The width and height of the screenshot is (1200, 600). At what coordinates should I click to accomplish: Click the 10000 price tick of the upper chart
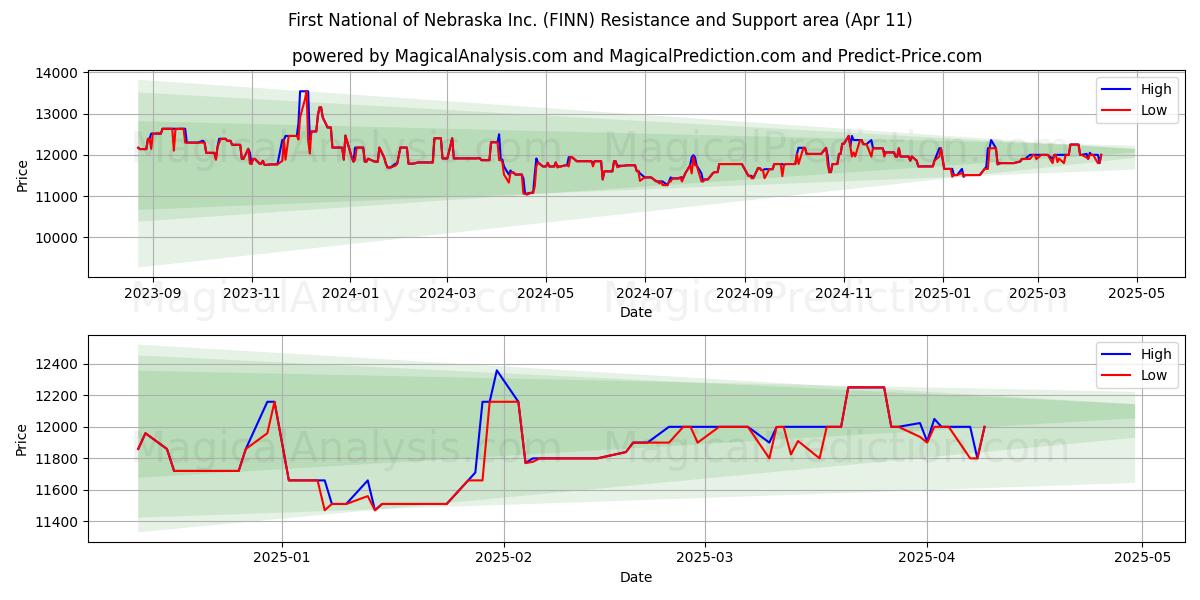click(58, 238)
